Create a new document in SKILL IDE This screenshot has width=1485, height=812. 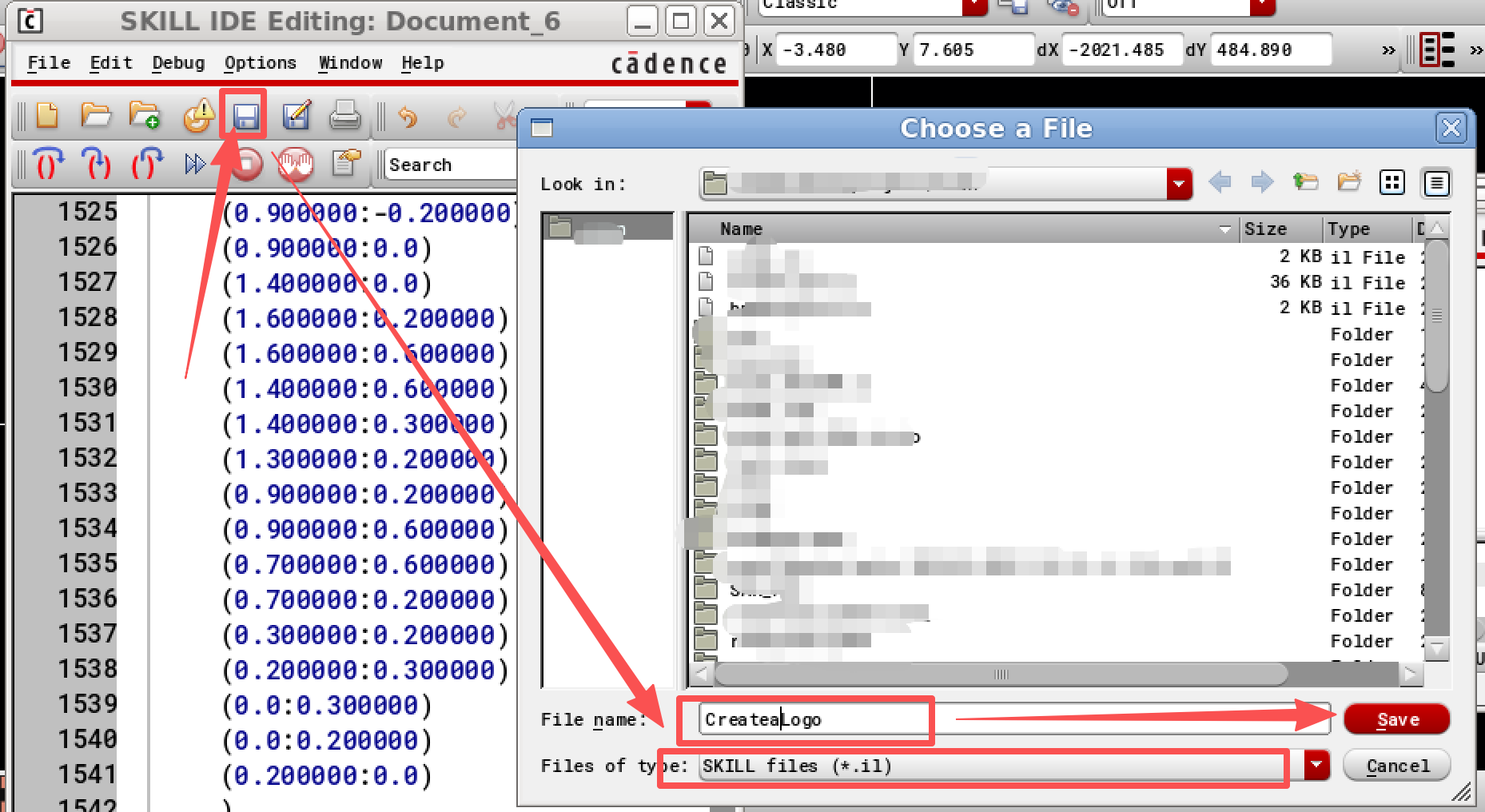47,117
